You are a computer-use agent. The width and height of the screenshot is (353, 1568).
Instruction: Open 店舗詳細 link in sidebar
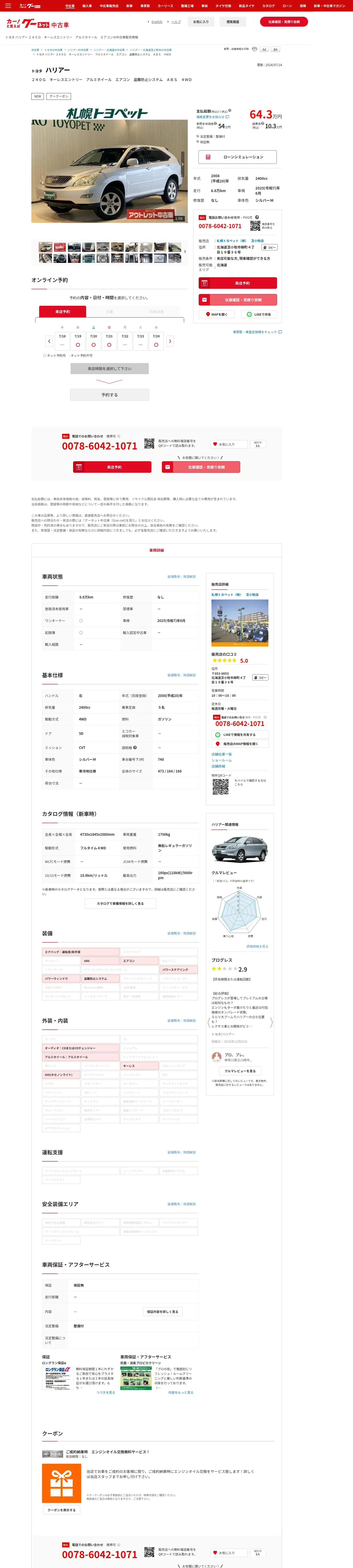click(218, 766)
